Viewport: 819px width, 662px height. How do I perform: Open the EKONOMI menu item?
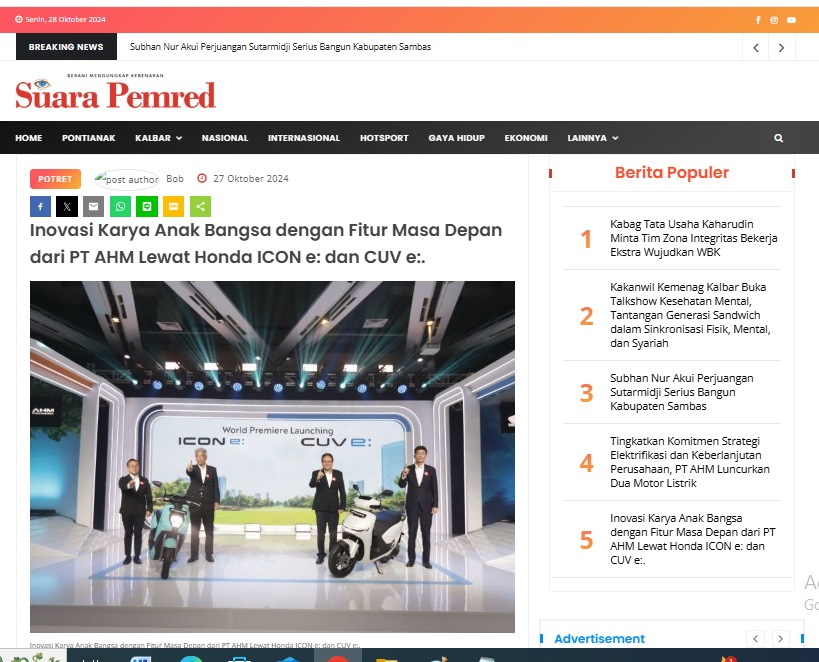click(526, 138)
